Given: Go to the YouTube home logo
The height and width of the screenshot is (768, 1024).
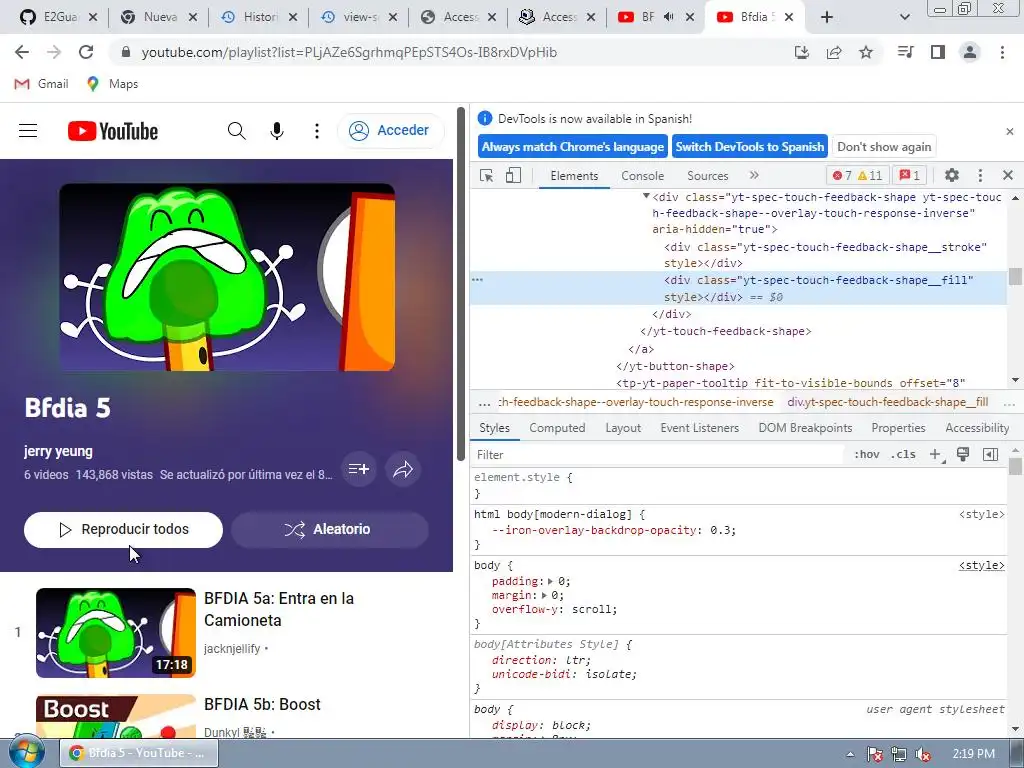Looking at the screenshot, I should 113,131.
